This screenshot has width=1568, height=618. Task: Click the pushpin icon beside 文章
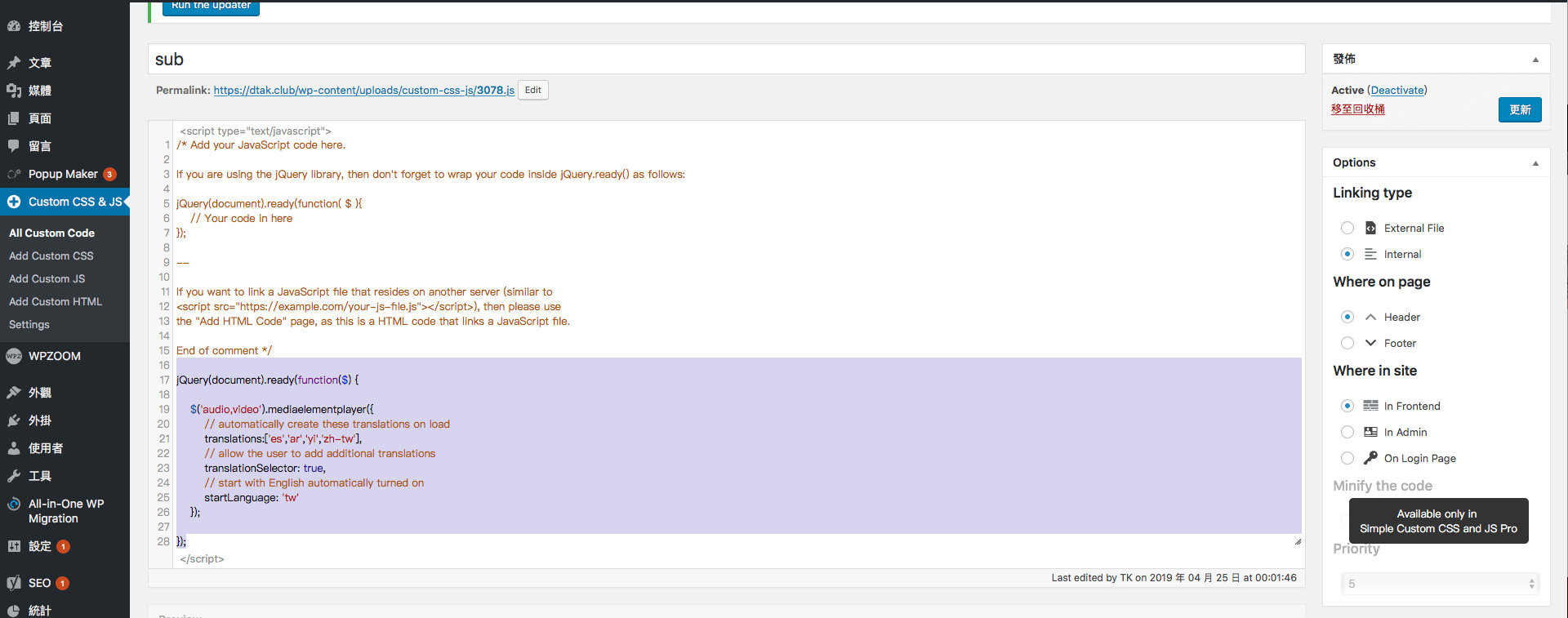coord(14,63)
